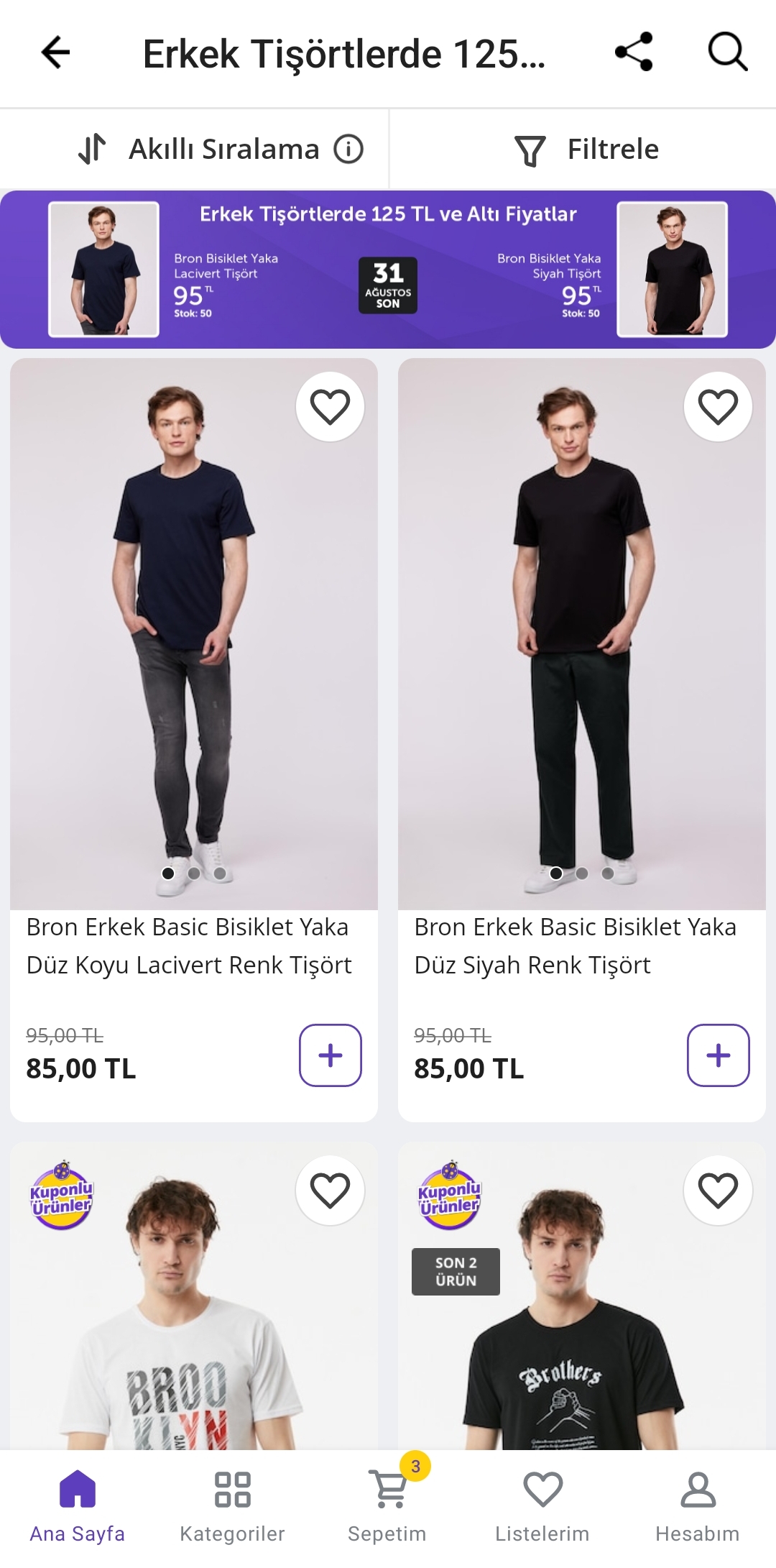The image size is (776, 1568).
Task: Favorite the white Brooklyn printed t-shirt
Action: point(330,1191)
